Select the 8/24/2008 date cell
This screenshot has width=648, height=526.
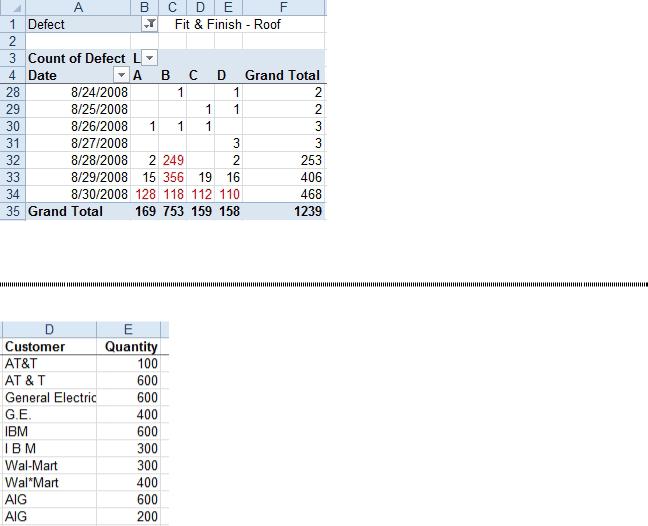tap(78, 92)
